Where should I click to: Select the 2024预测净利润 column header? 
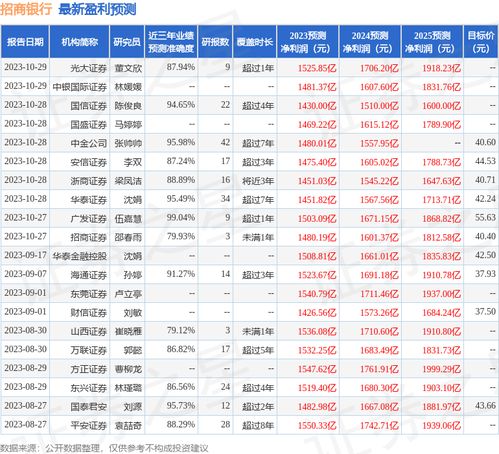pos(370,42)
